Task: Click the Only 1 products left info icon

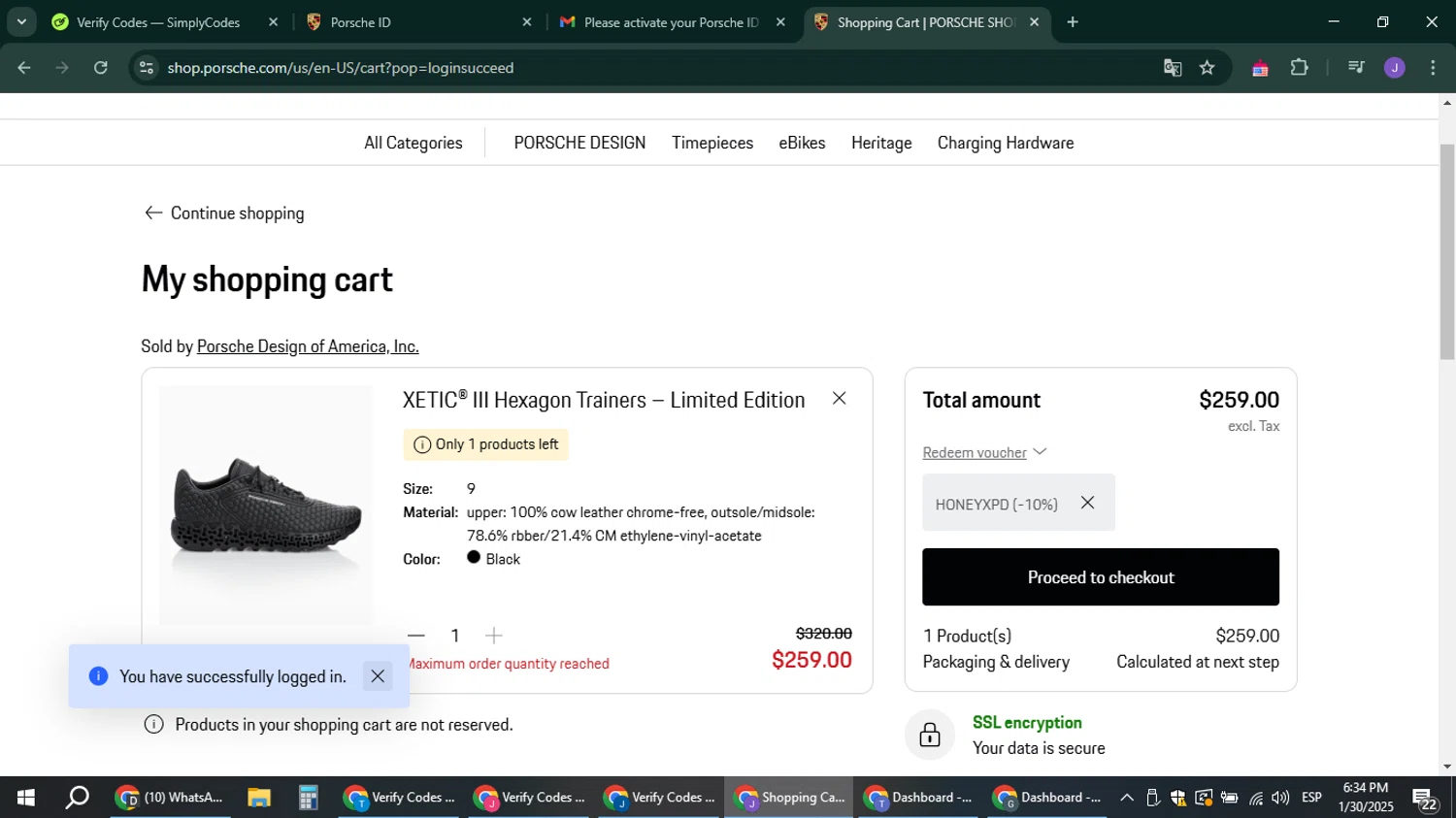Action: [x=422, y=444]
